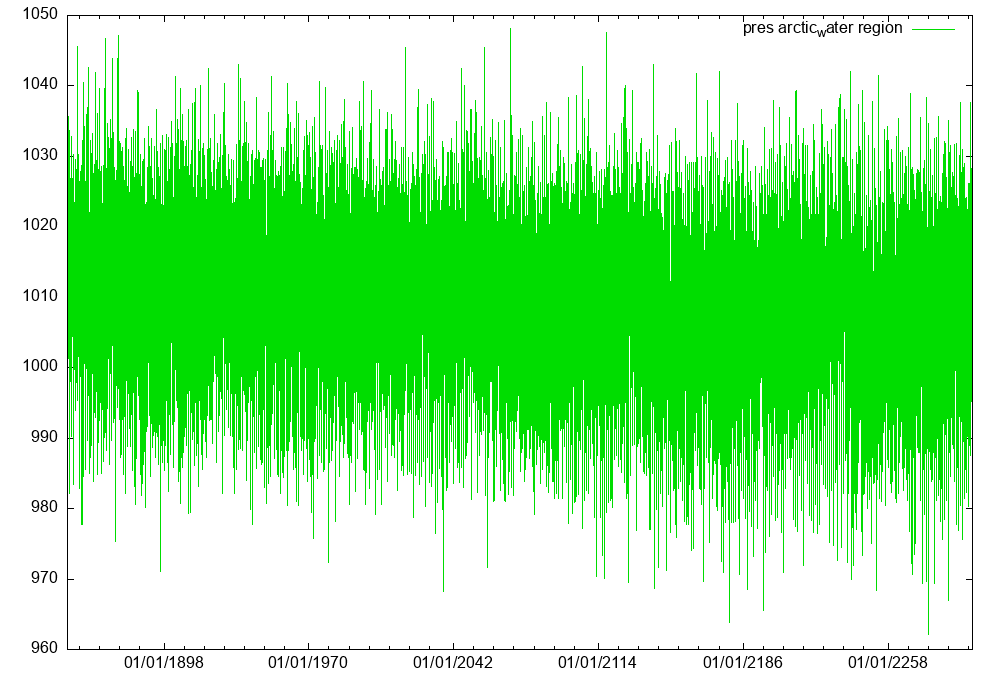
Task: Click the x-axis date 01/01/2258
Action: (x=887, y=663)
